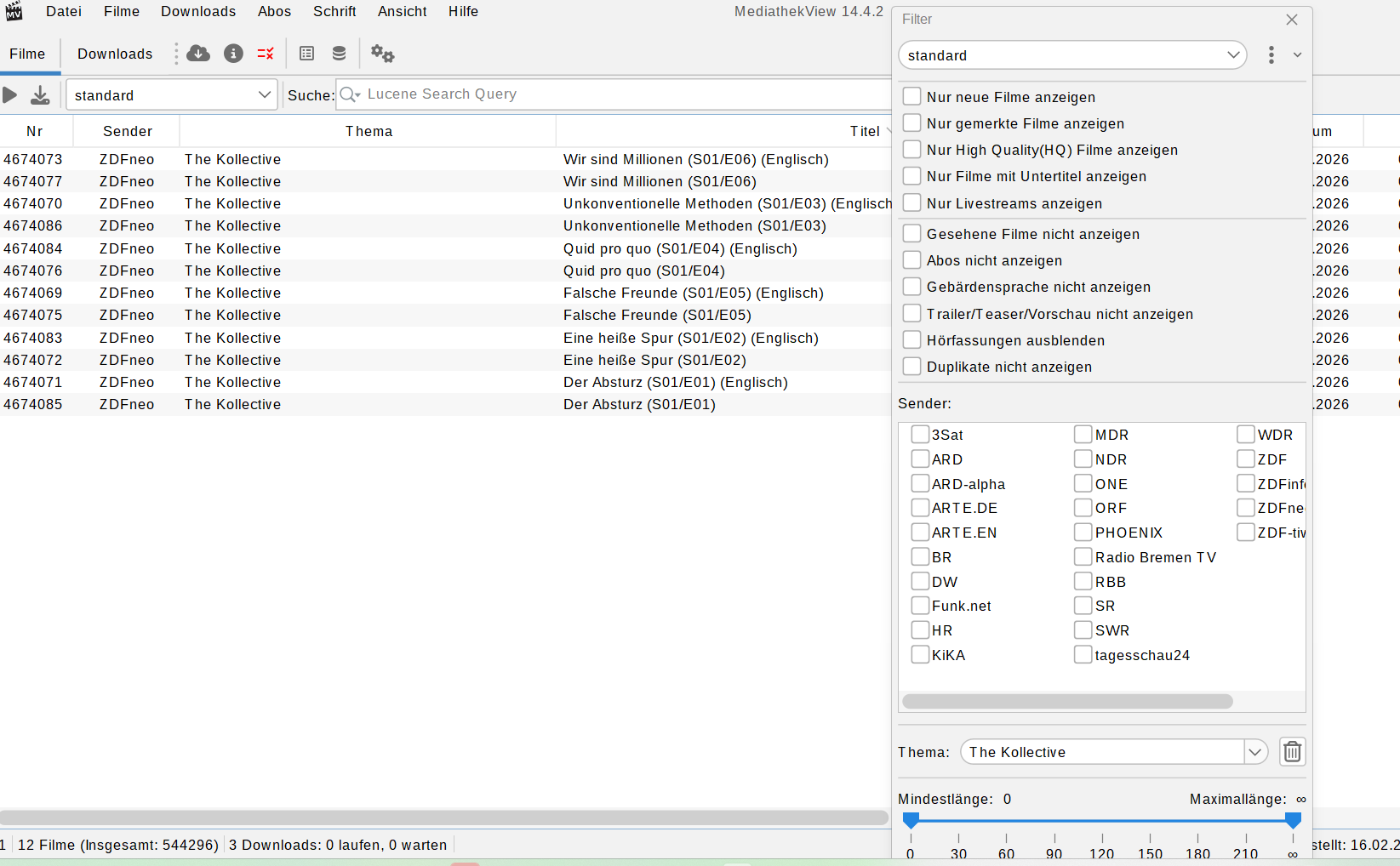
Task: Open settings via the double gear icon
Action: point(382,54)
